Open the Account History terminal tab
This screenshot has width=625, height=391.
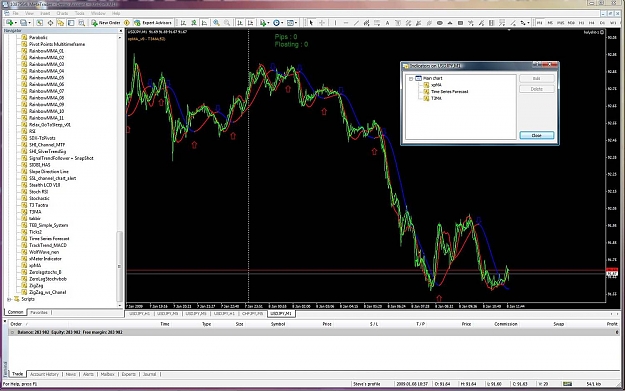click(44, 374)
